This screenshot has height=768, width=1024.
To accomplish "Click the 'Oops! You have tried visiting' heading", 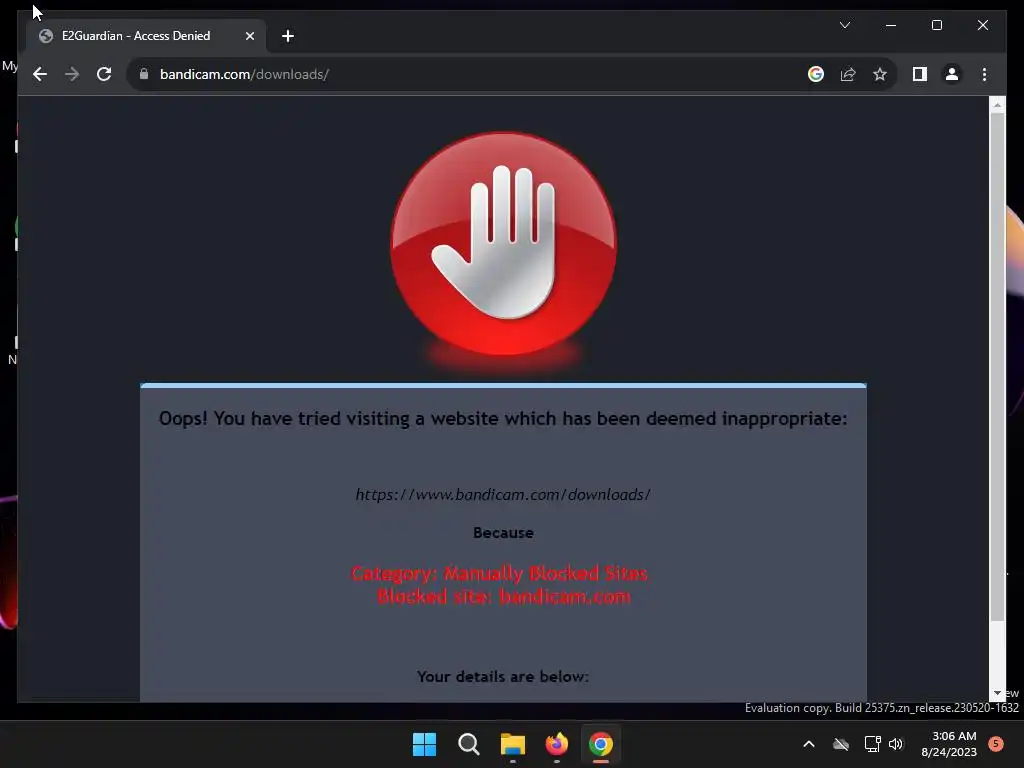I will tap(503, 419).
